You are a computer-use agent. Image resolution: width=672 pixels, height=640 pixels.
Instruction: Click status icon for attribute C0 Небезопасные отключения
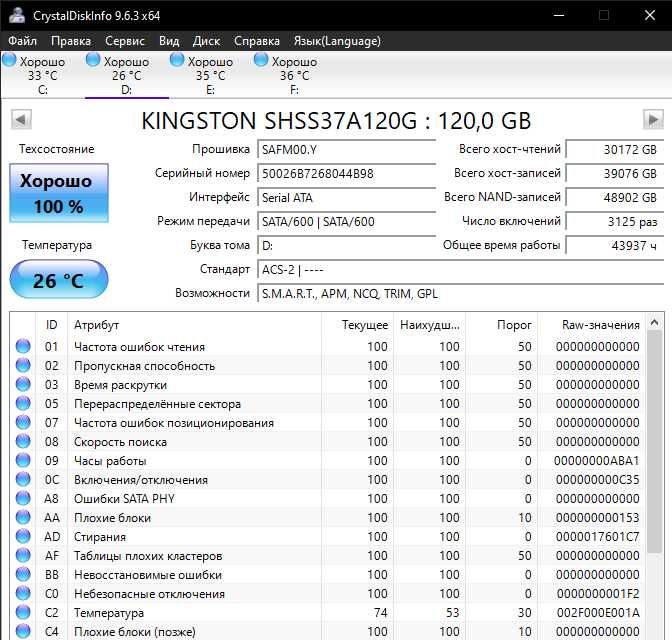(23, 593)
